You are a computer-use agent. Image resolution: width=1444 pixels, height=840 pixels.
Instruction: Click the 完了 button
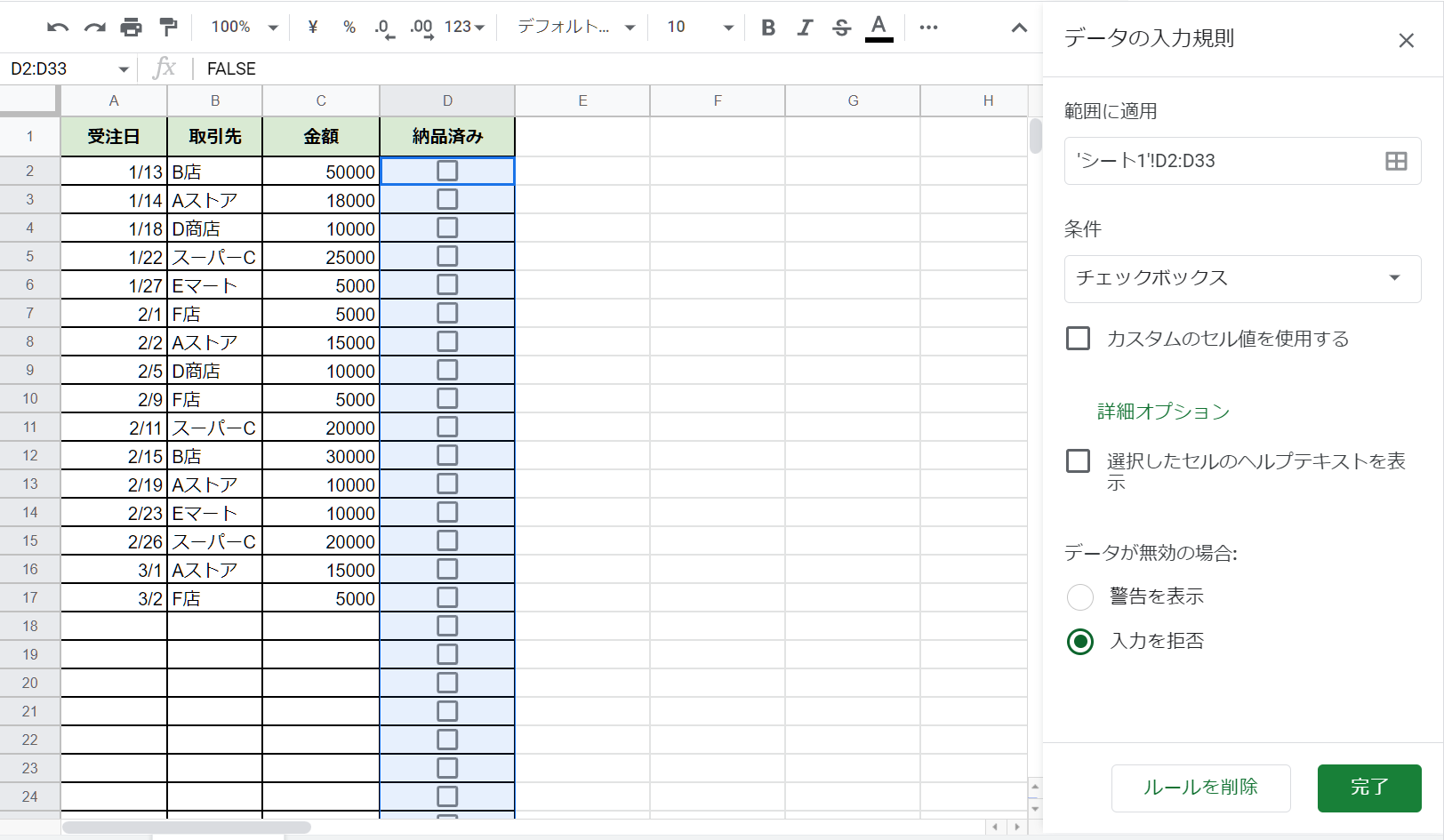[1368, 788]
